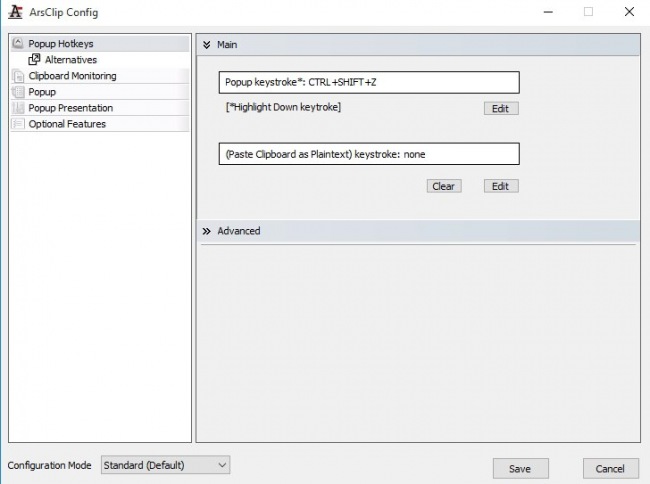Click the Highlight Down keytroke note
650x484 pixels.
coord(284,107)
